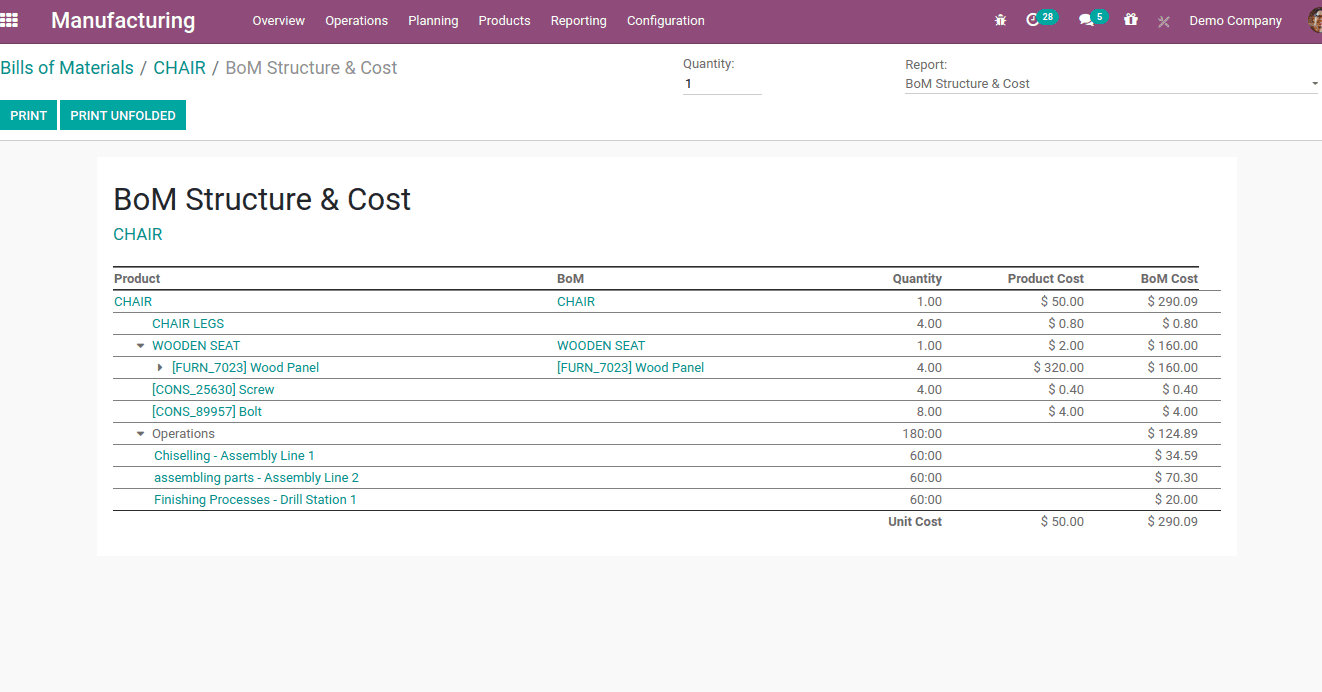Open the Reporting menu
Image resolution: width=1322 pixels, height=692 pixels.
578,20
